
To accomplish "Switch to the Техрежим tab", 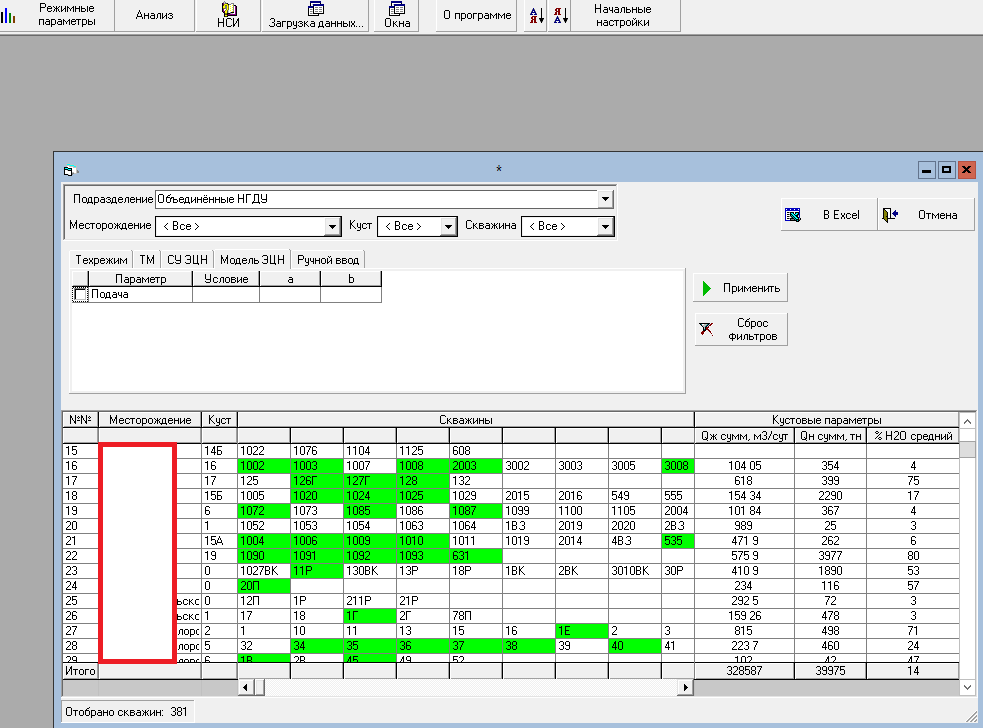I will coord(101,260).
